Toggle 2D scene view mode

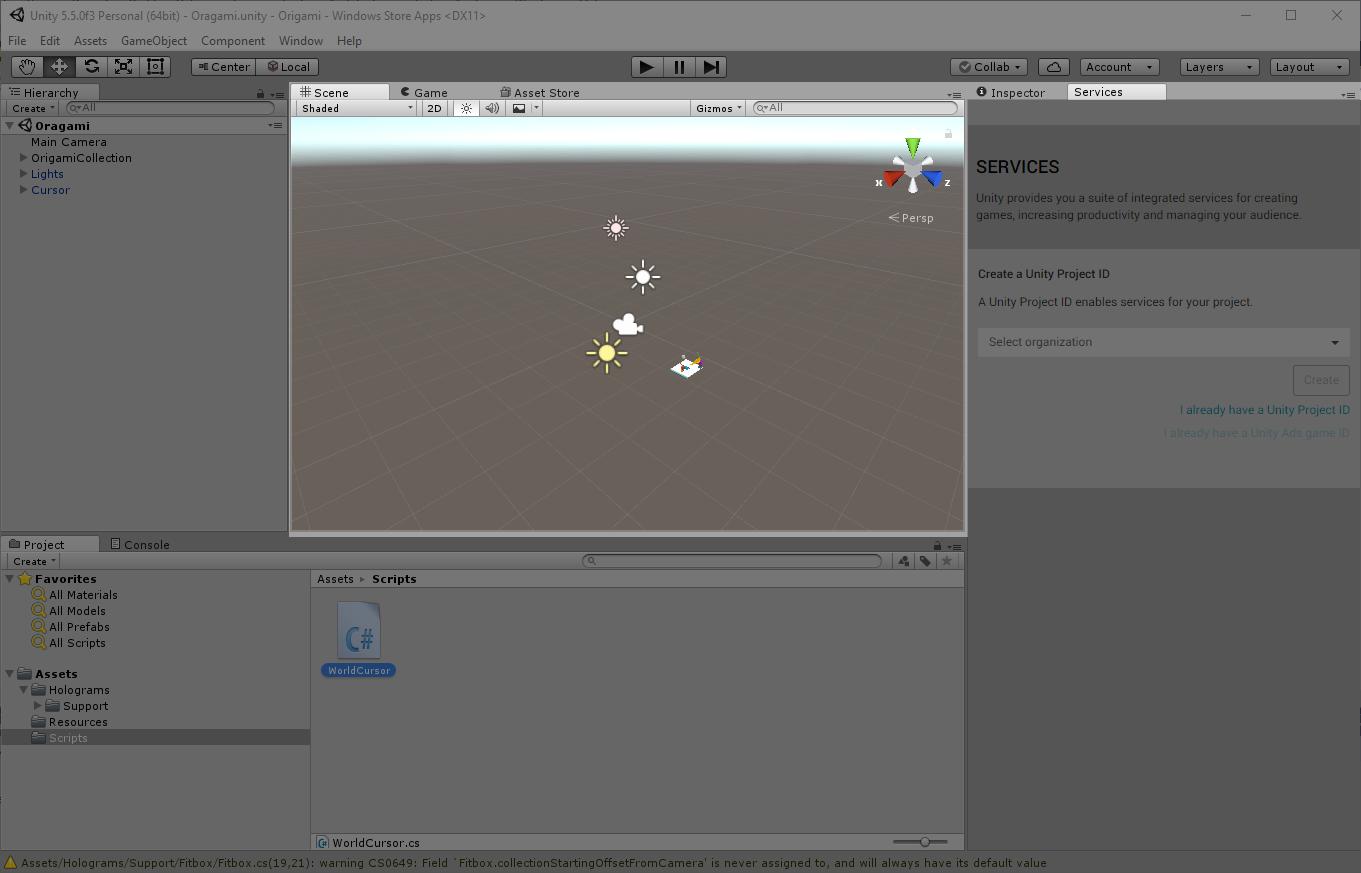tap(434, 108)
